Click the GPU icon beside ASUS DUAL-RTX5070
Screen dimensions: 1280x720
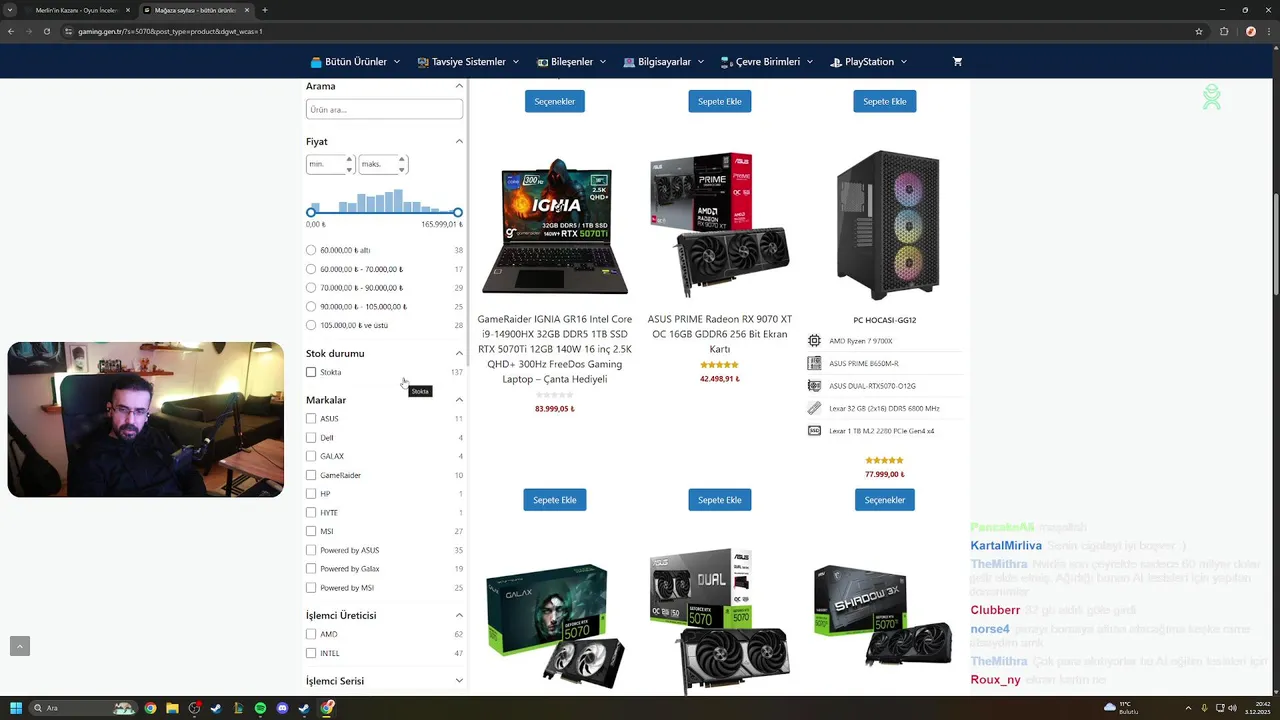(814, 386)
